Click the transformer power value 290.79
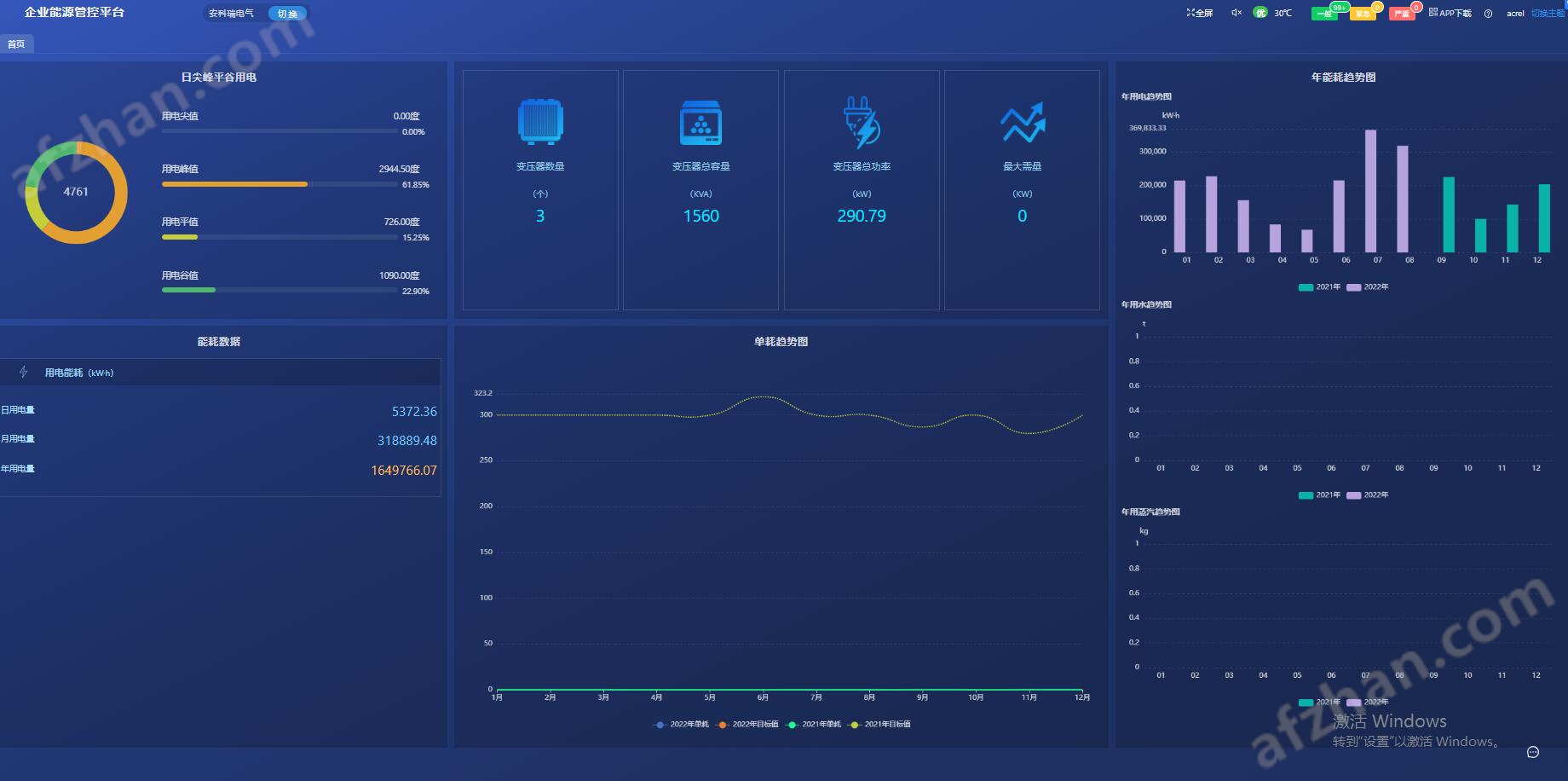The width and height of the screenshot is (1568, 781). (x=862, y=217)
